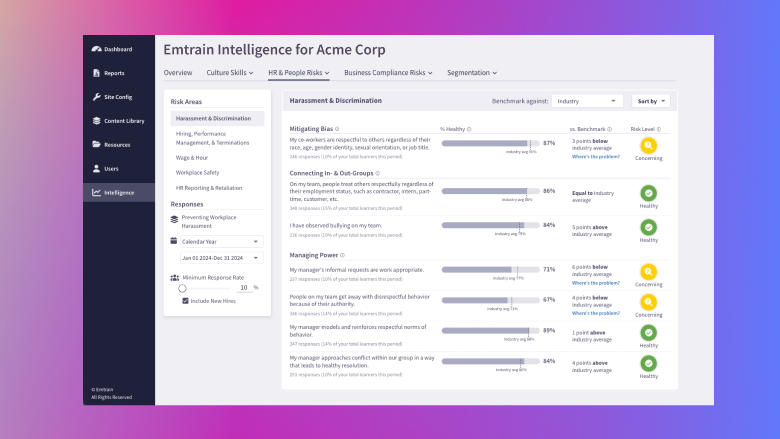
Task: Click the people icon beside Minimum Response Rate
Action: (175, 277)
